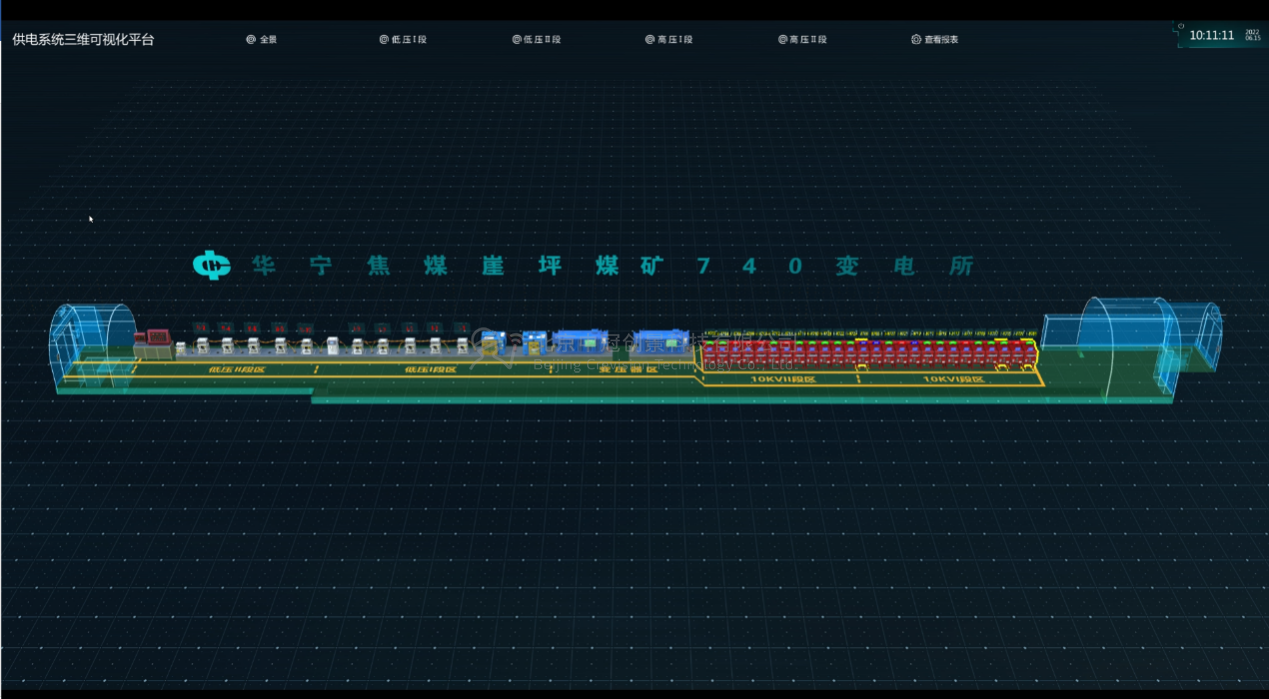Screen dimensions: 1269x699
Task: Select the tall white cabinet between low-voltage zones
Action: coord(333,346)
